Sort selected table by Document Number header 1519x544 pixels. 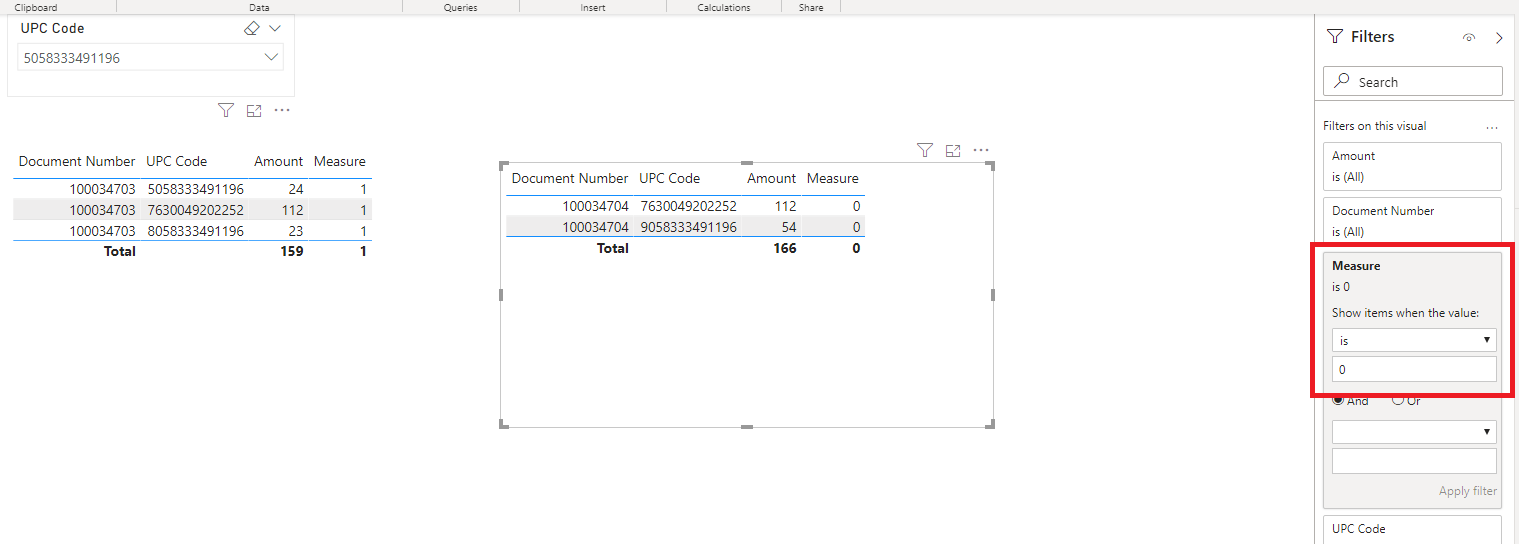(x=570, y=178)
